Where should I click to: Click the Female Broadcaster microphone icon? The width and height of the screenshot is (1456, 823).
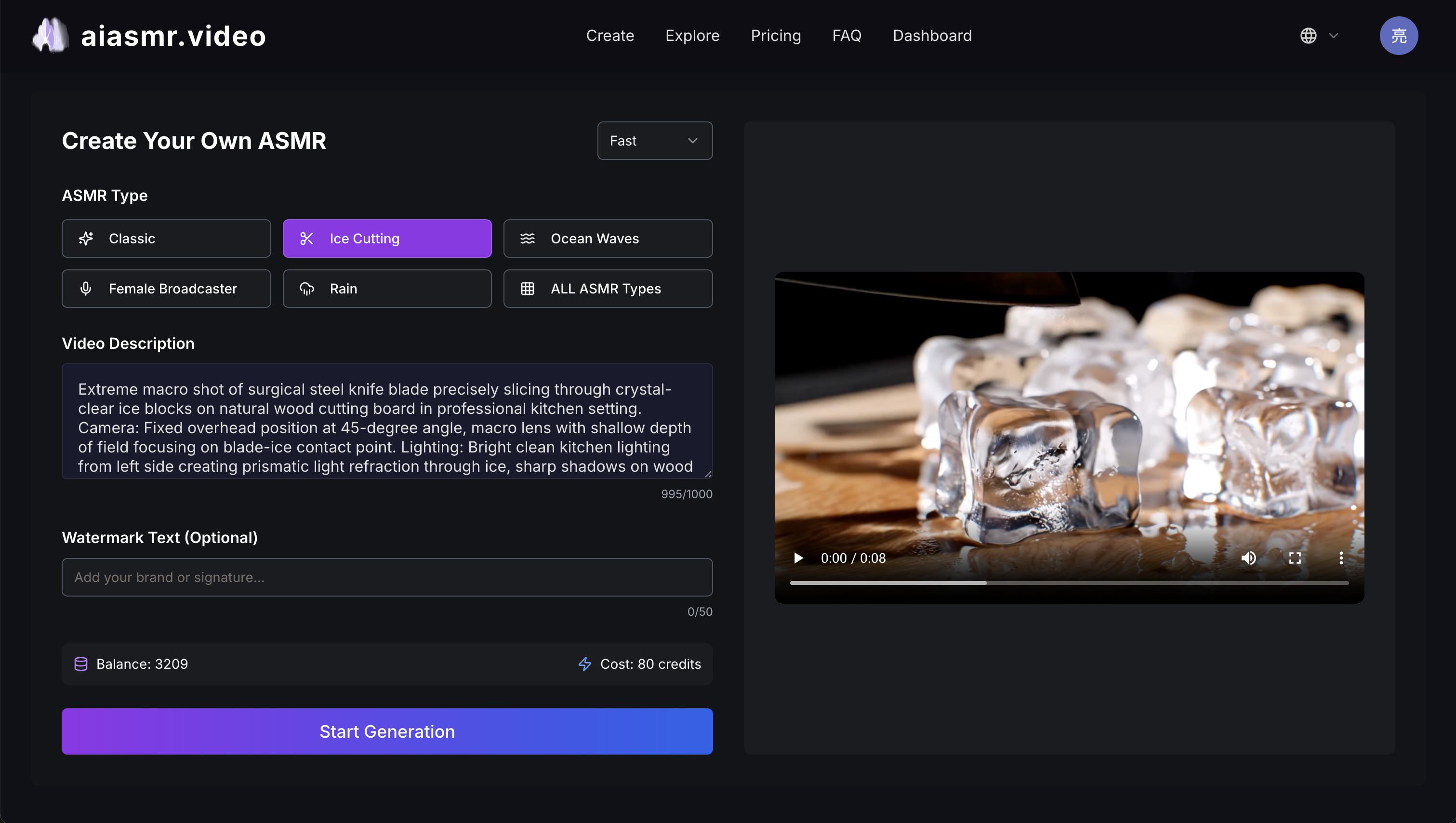86,288
